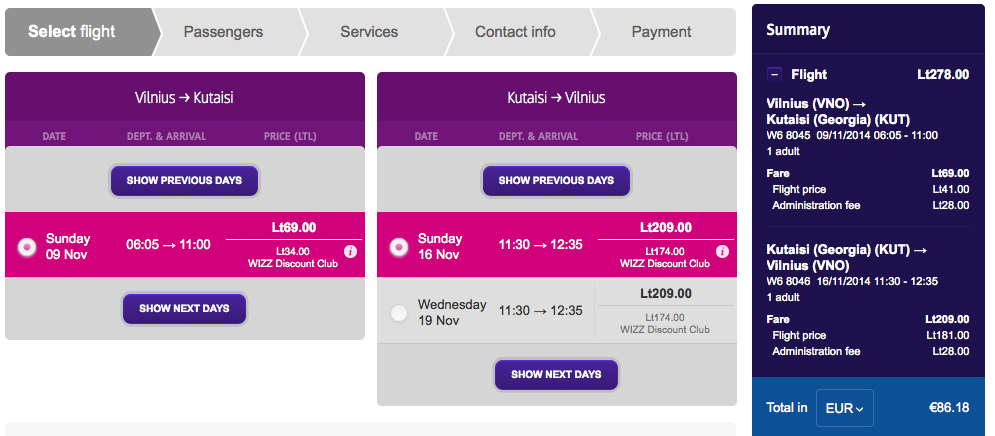Click WIZZ Discount Club price Lt174.00 on 16 Nov
This screenshot has height=436, width=995.
665,257
